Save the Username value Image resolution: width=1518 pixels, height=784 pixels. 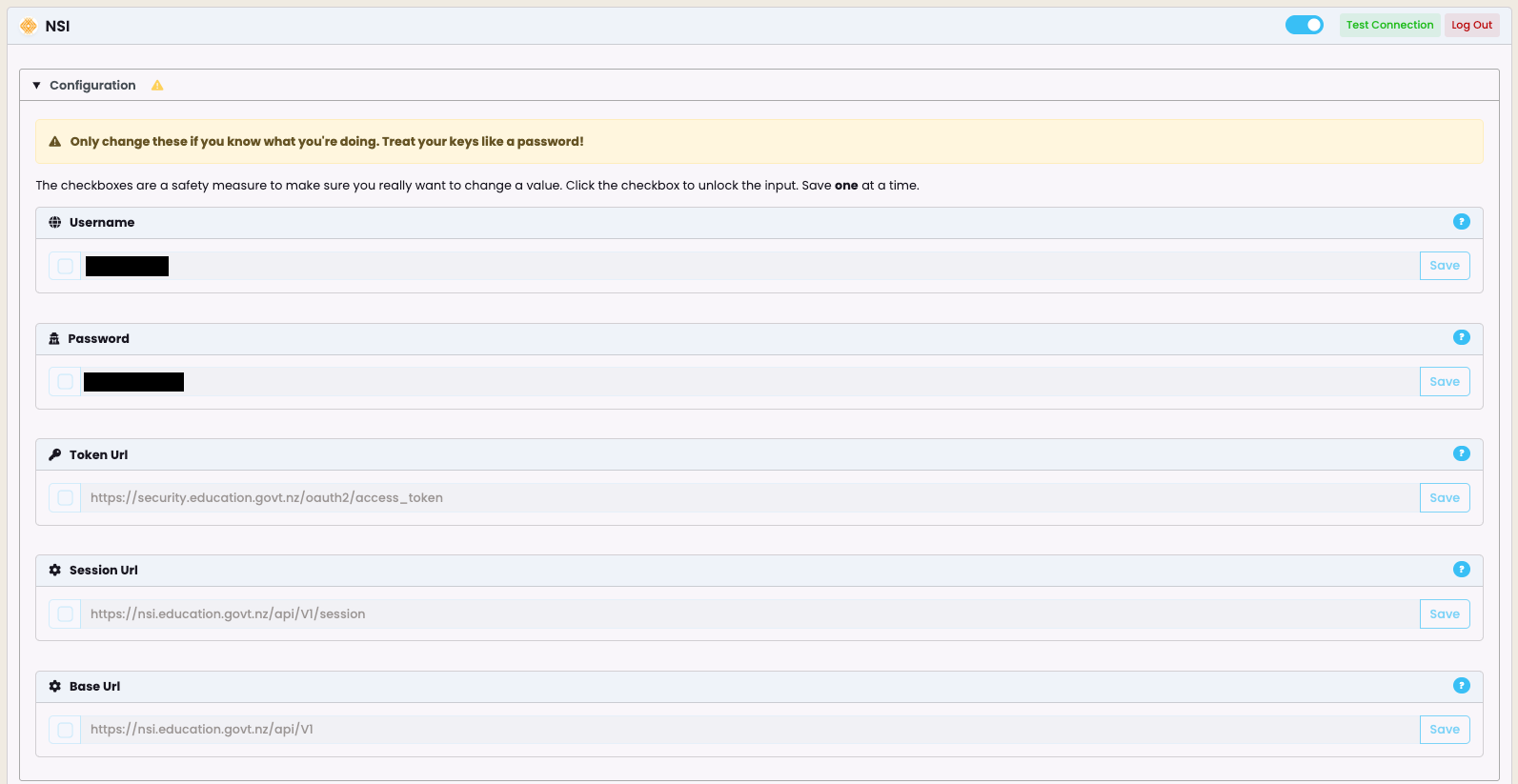(1445, 266)
